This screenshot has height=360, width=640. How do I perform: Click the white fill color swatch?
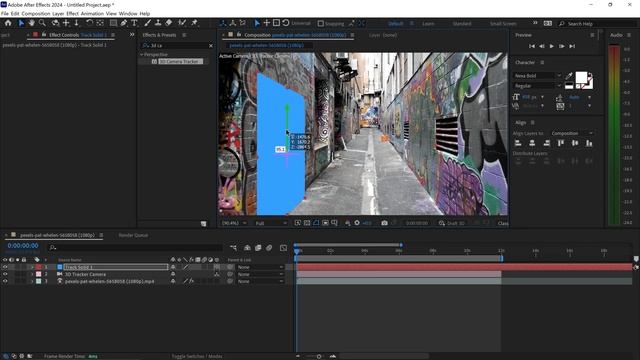pyautogui.click(x=581, y=77)
